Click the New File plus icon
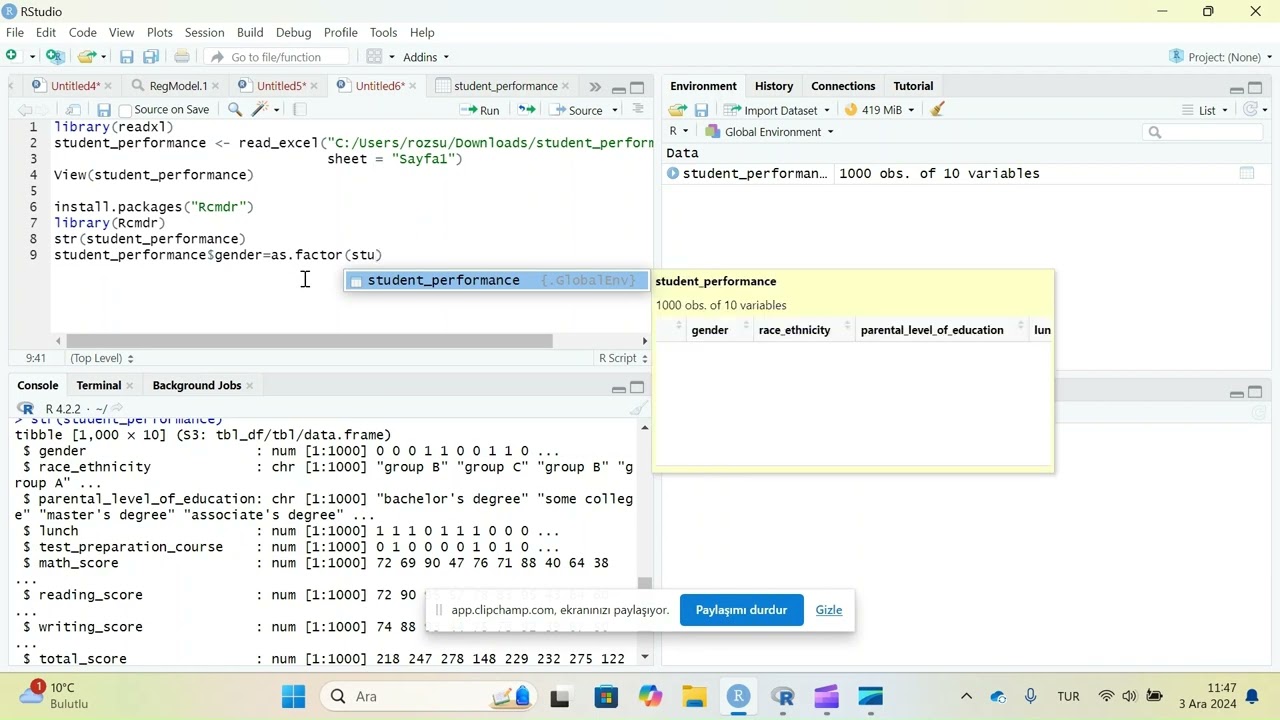The width and height of the screenshot is (1280, 720). point(12,57)
